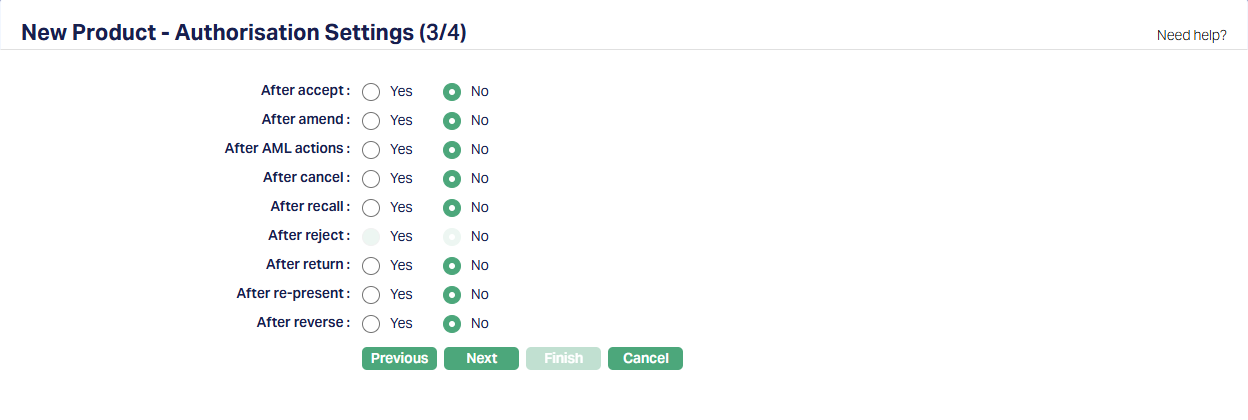Select No for After recall
The image size is (1248, 420).
pyautogui.click(x=452, y=208)
